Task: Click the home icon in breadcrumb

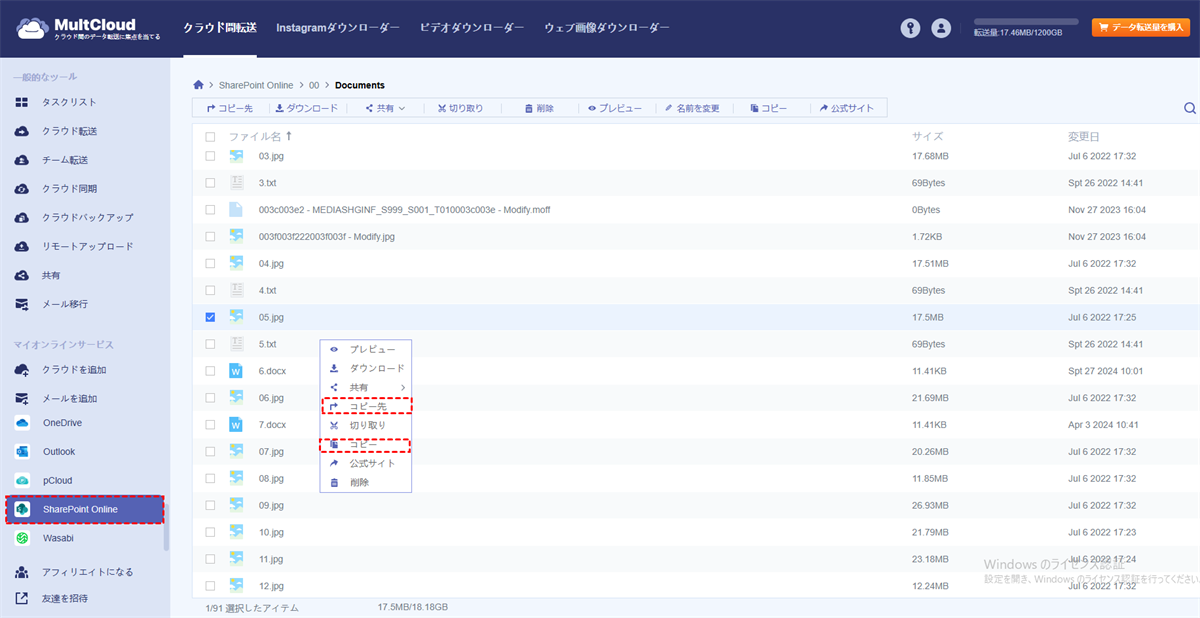Action: [199, 85]
